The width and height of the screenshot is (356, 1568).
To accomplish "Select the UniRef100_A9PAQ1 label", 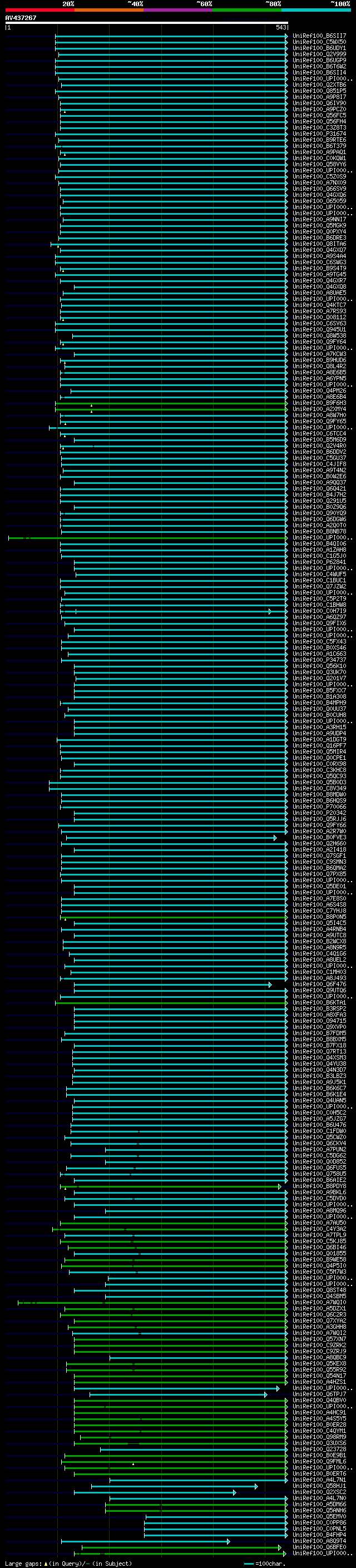I will click(x=319, y=152).
